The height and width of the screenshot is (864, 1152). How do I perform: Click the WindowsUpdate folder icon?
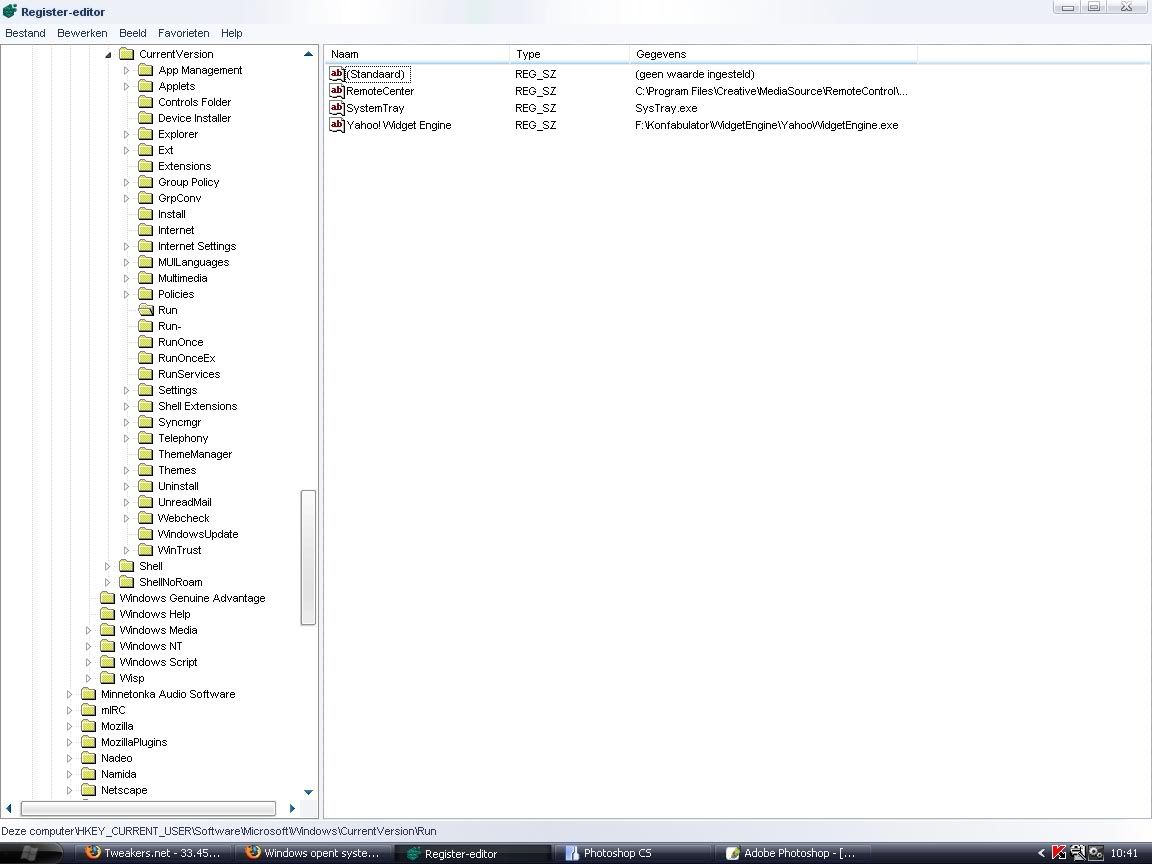click(146, 534)
